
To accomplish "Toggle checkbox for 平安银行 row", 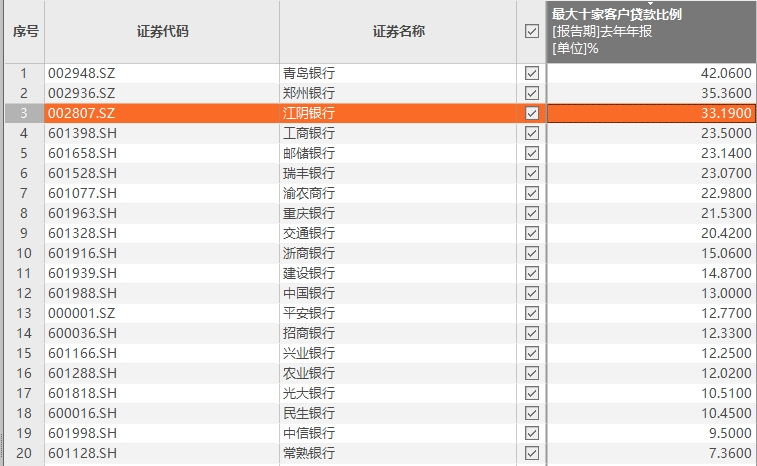I will tap(531, 313).
